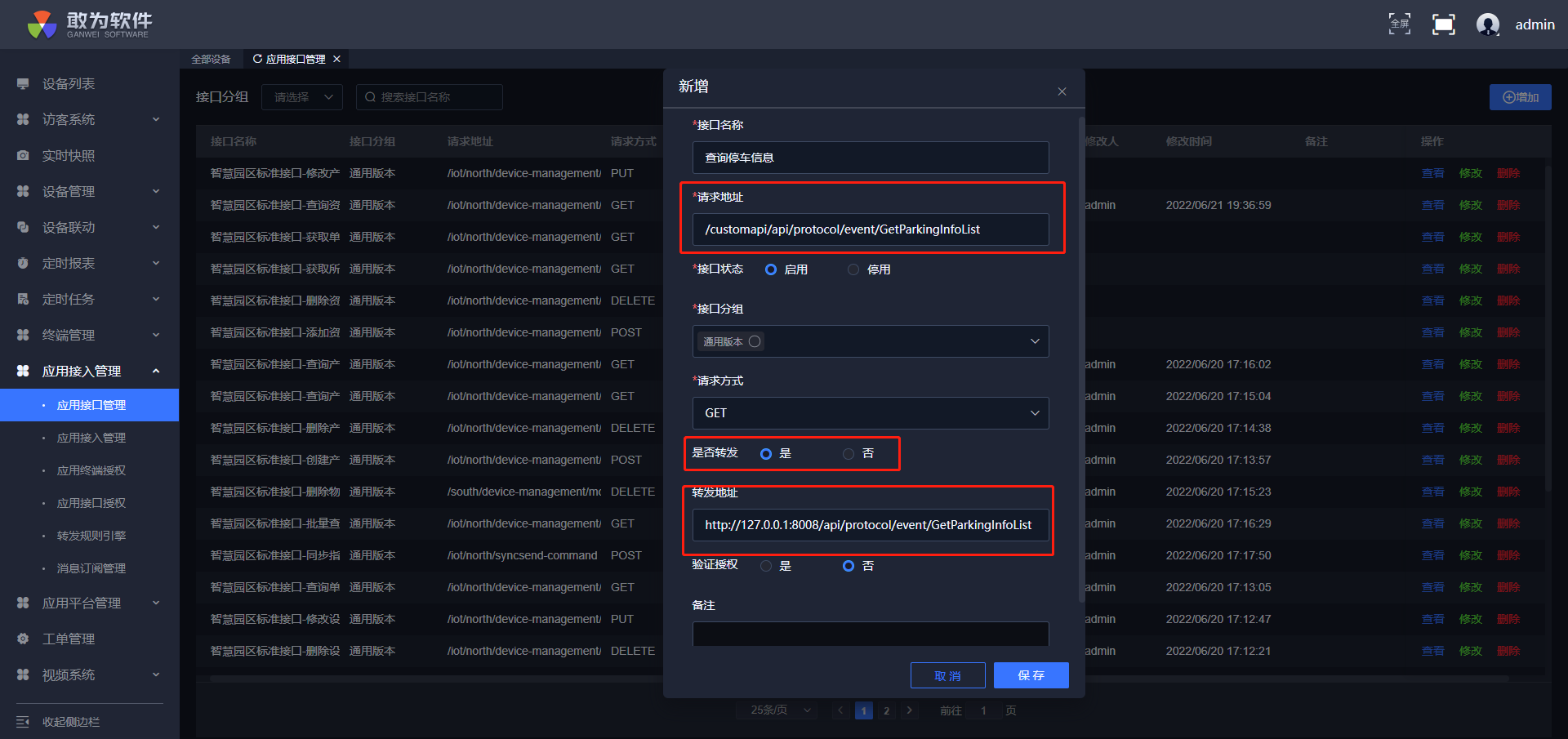Select 否 for 是否转发 option
Image resolution: width=1568 pixels, height=739 pixels.
849,454
